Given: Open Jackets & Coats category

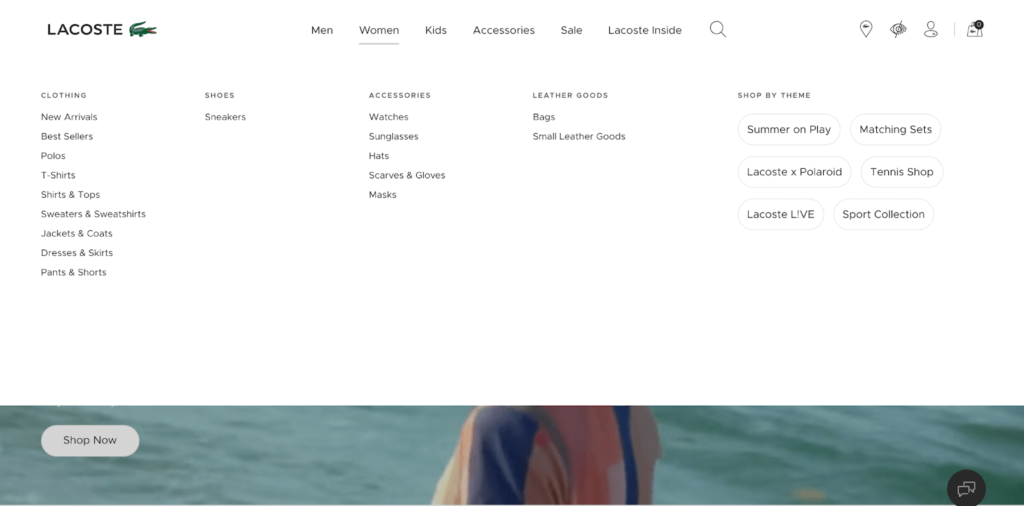Looking at the screenshot, I should tap(76, 234).
